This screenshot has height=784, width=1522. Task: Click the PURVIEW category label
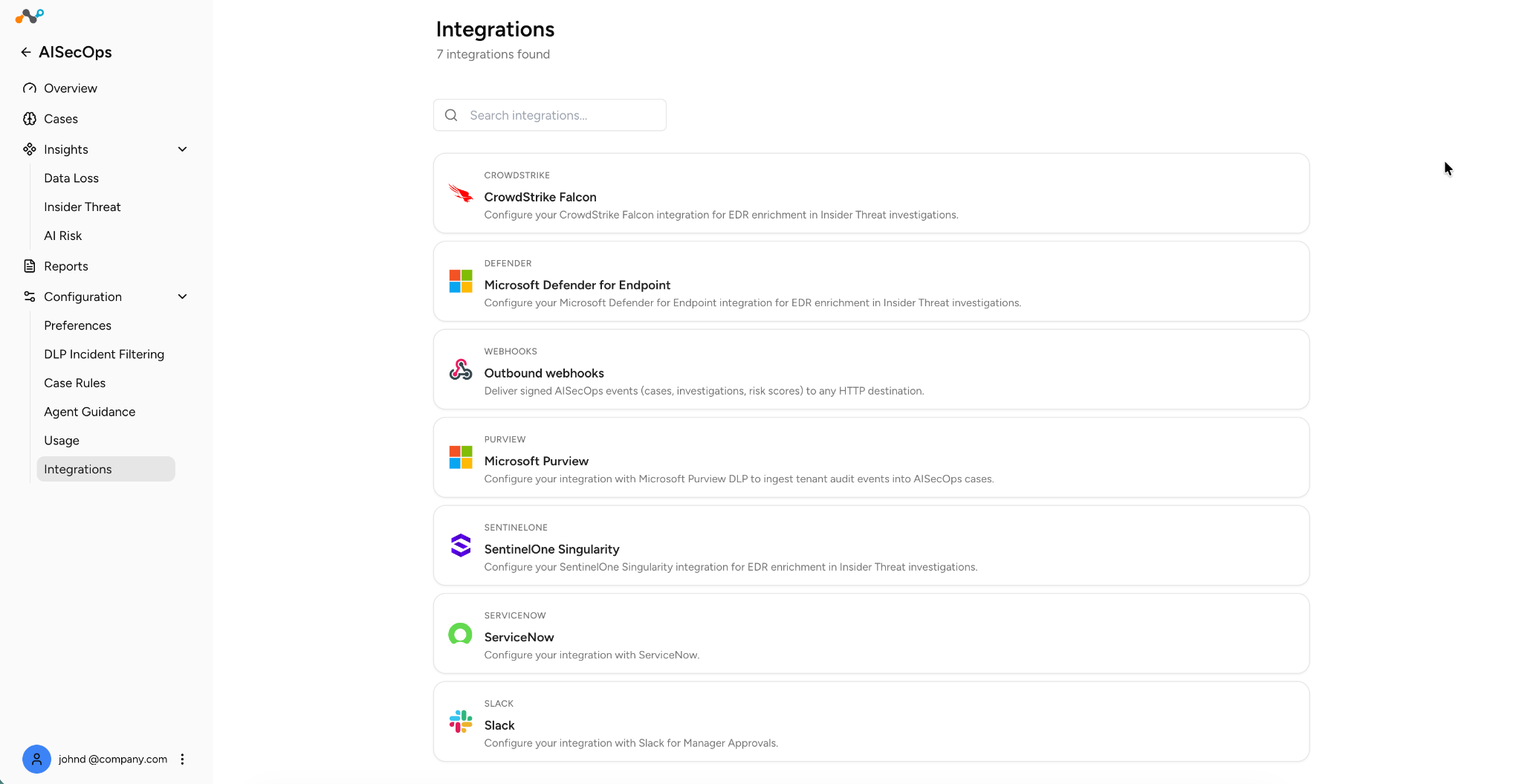(505, 440)
